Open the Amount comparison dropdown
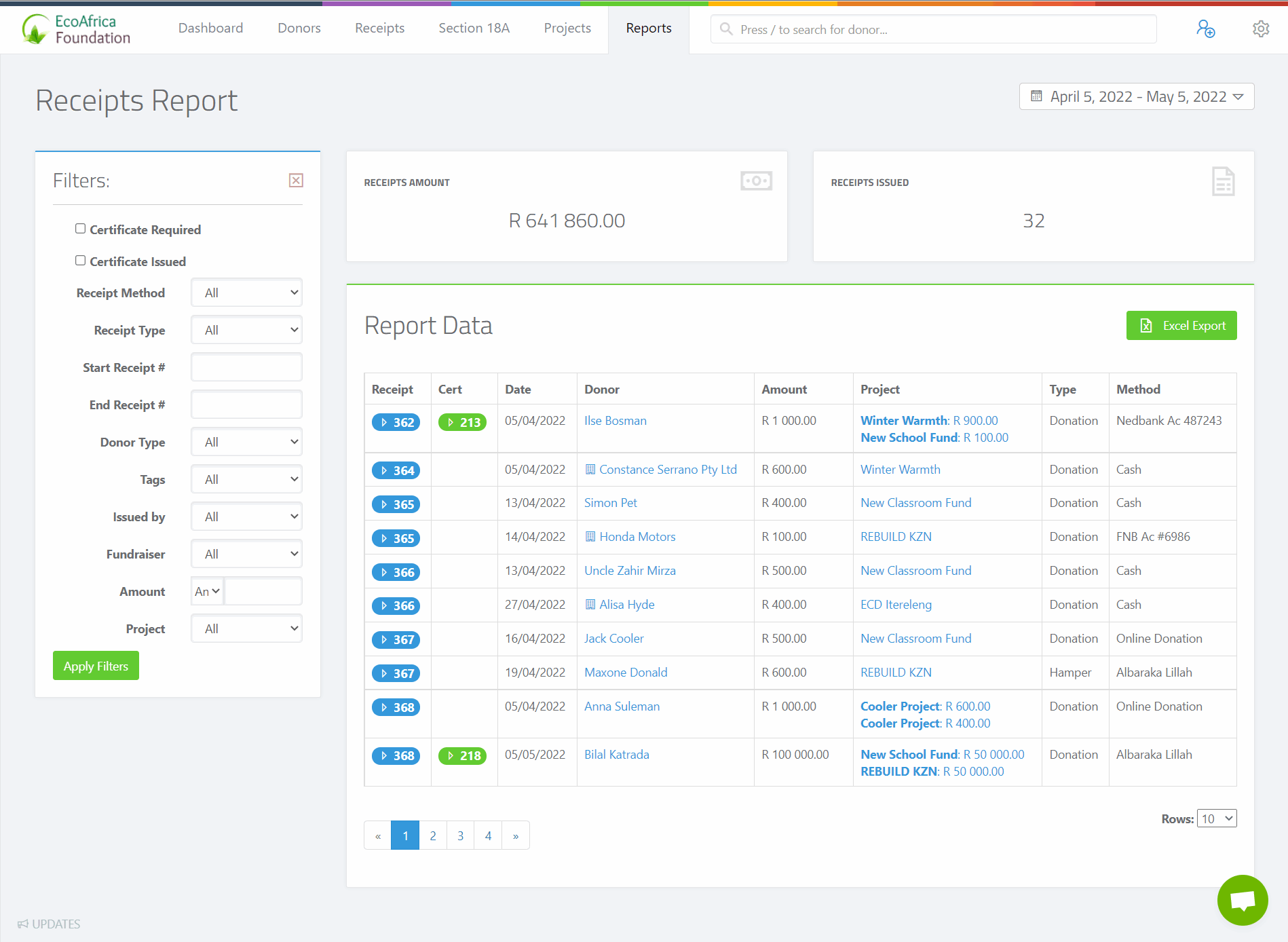The width and height of the screenshot is (1288, 942). [207, 591]
